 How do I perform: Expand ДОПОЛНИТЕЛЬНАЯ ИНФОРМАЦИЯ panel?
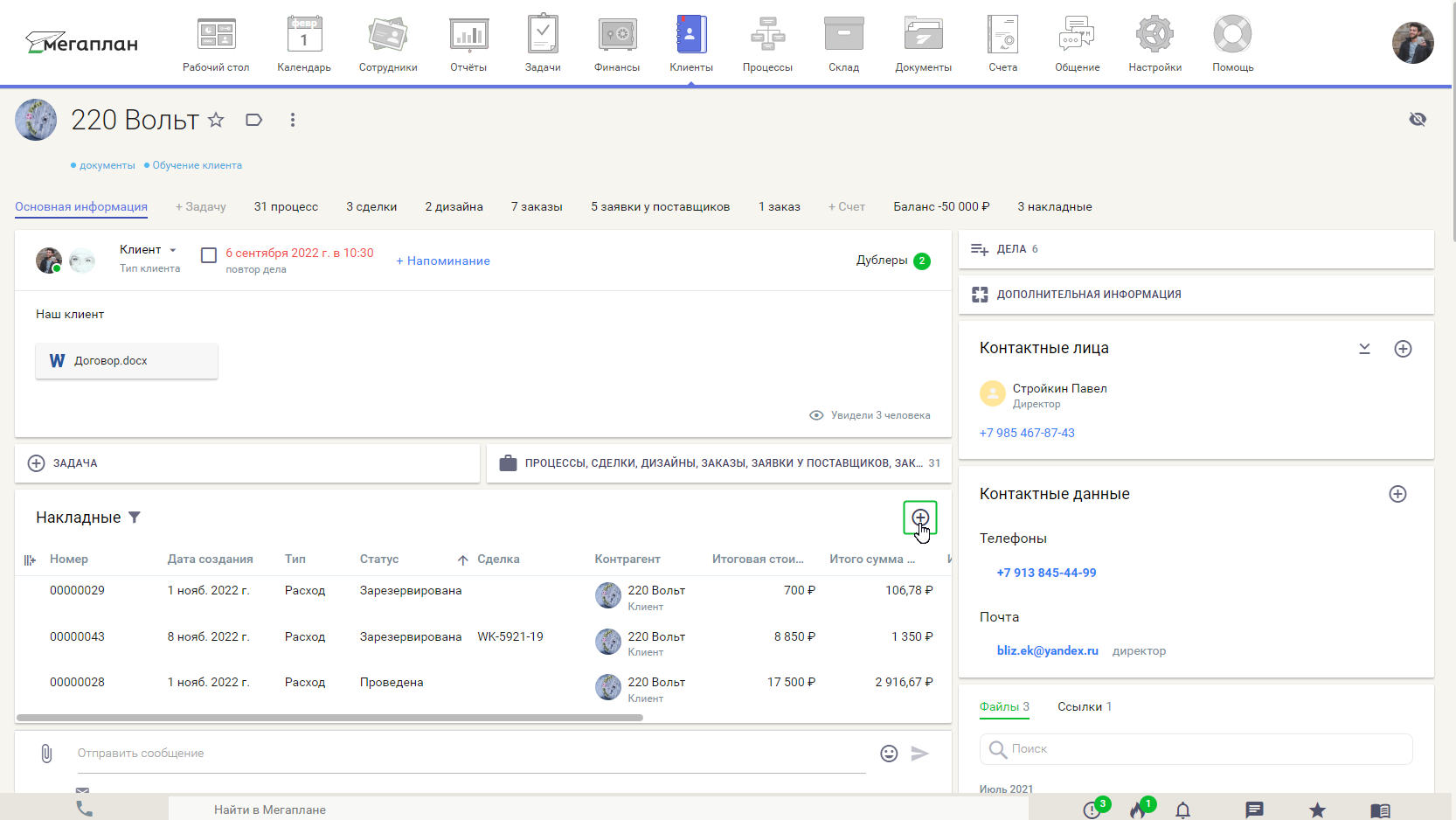coord(1196,295)
